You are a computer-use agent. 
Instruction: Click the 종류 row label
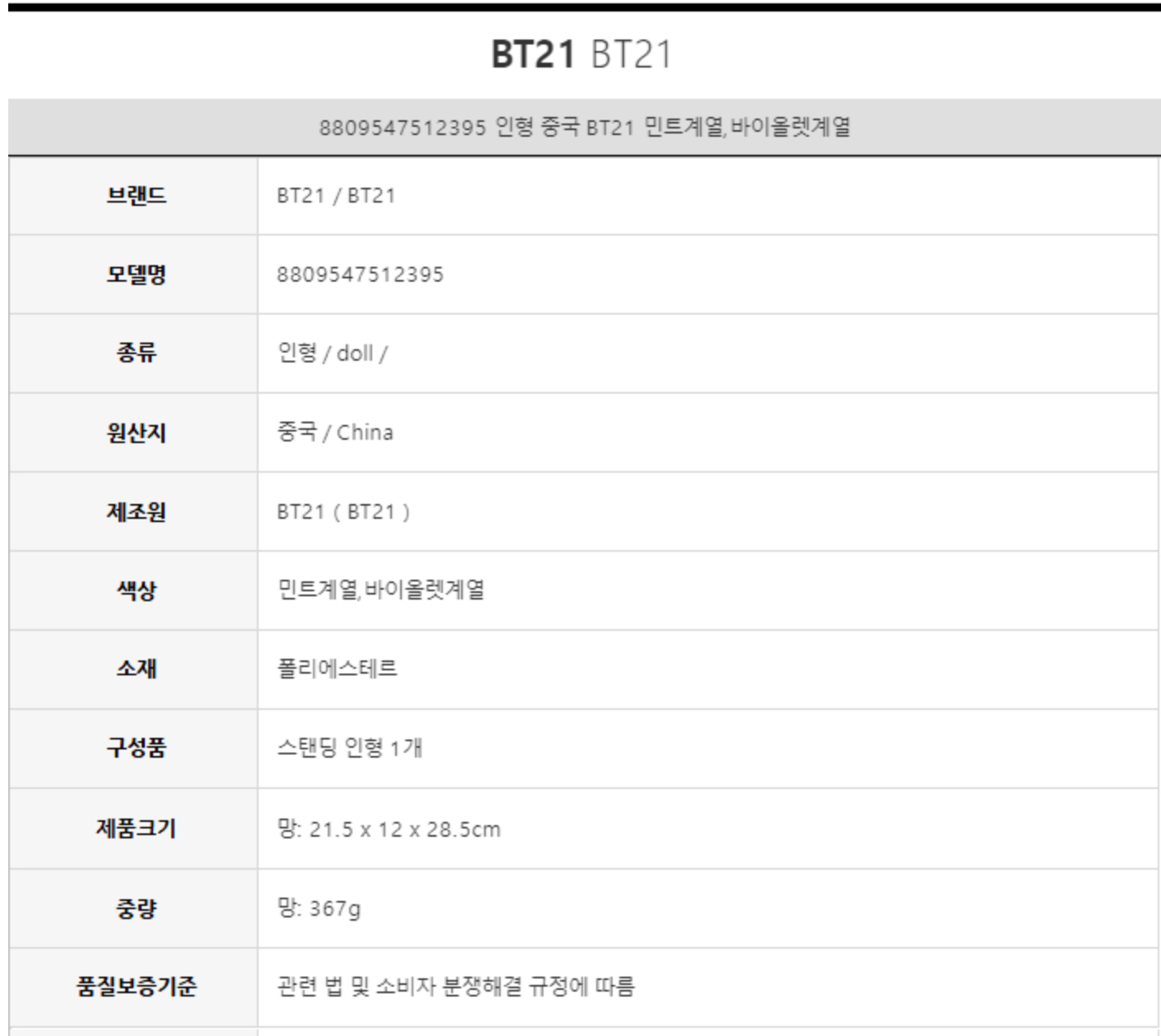click(136, 353)
